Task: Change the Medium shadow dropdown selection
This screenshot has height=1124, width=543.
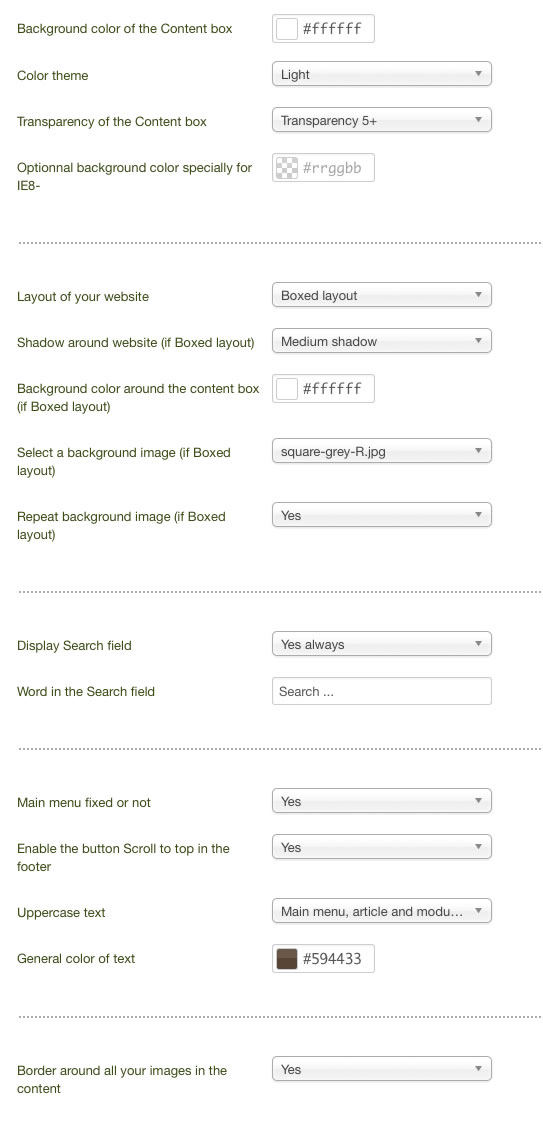Action: coord(382,341)
